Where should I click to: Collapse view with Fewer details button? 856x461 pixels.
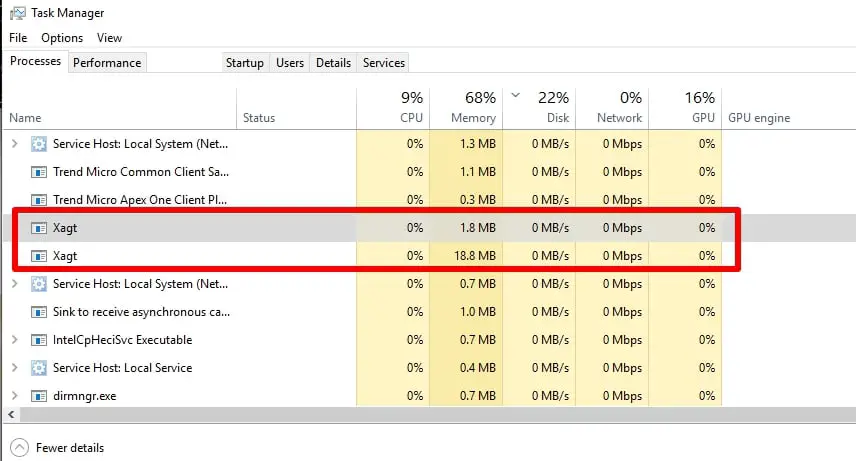pos(57,448)
